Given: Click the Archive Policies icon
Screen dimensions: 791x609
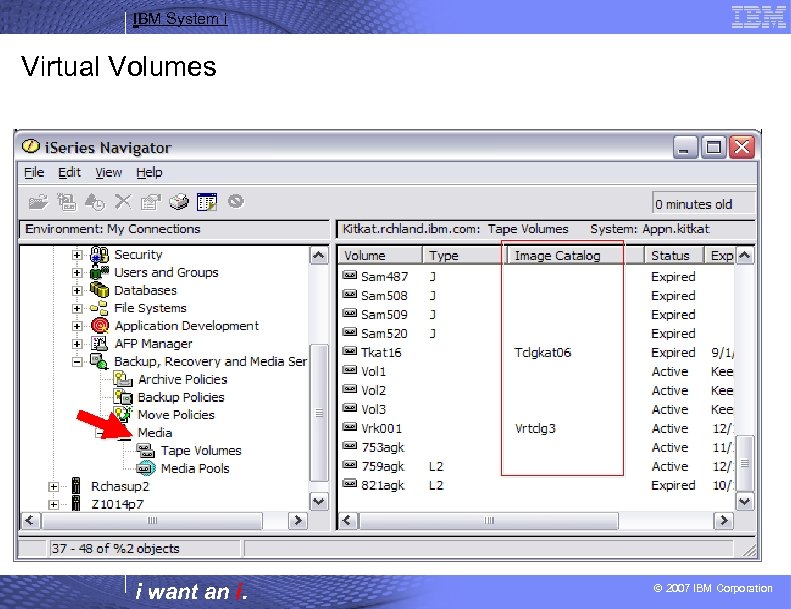Looking at the screenshot, I should click(123, 379).
